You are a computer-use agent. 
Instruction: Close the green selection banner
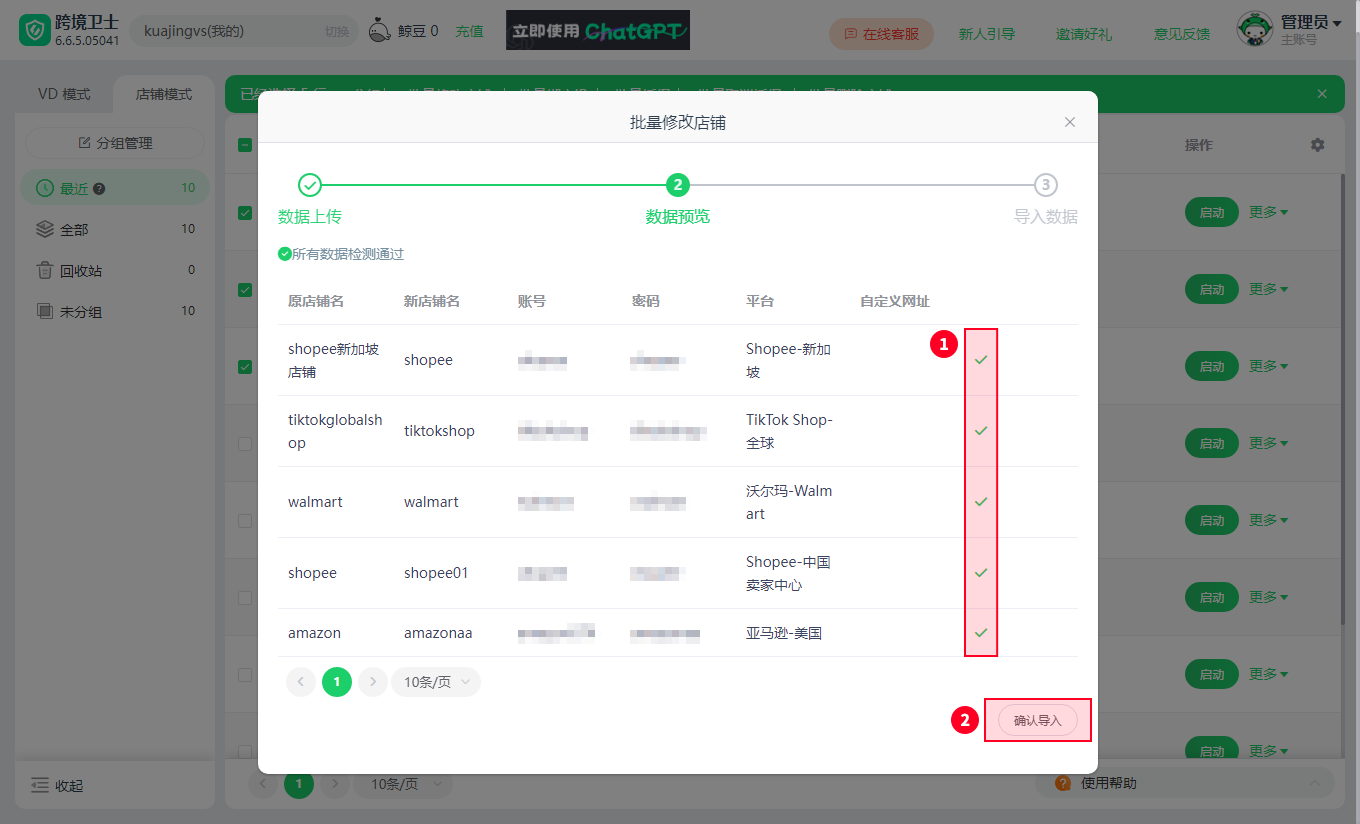tap(1322, 94)
